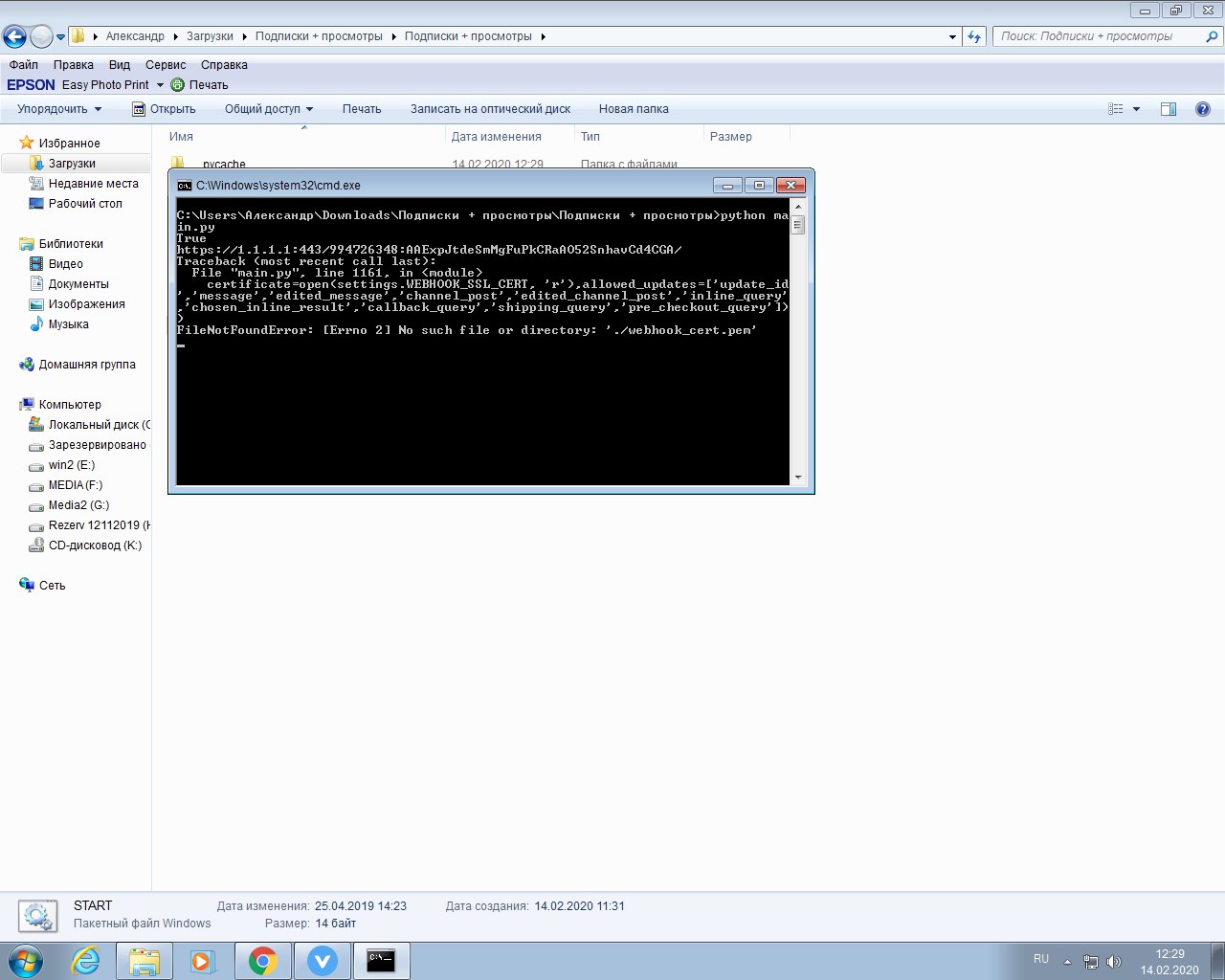The width and height of the screenshot is (1225, 980).
Task: Click the Александр breadcrumb in address bar
Action: [135, 36]
